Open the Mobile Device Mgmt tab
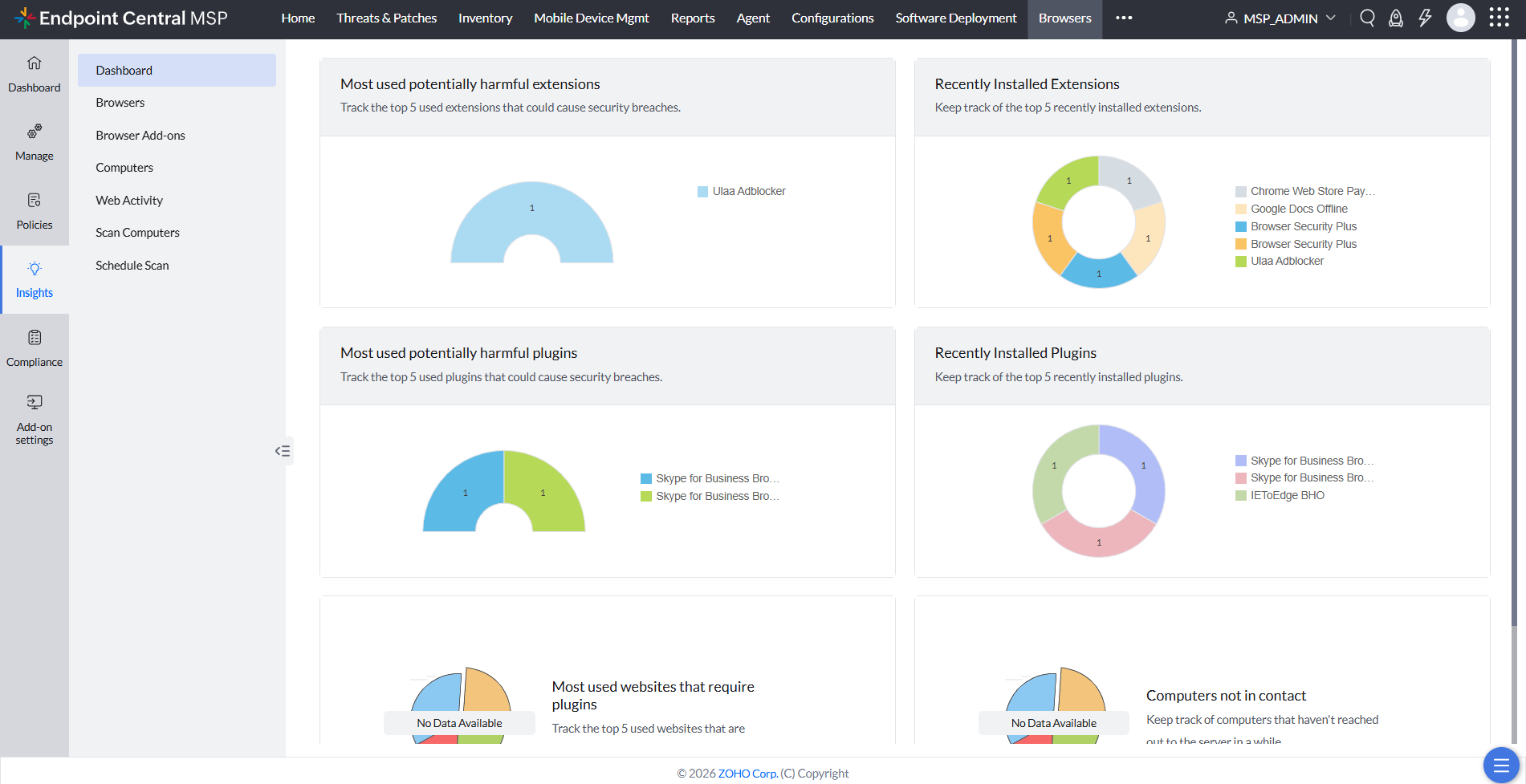1526x784 pixels. coord(592,18)
